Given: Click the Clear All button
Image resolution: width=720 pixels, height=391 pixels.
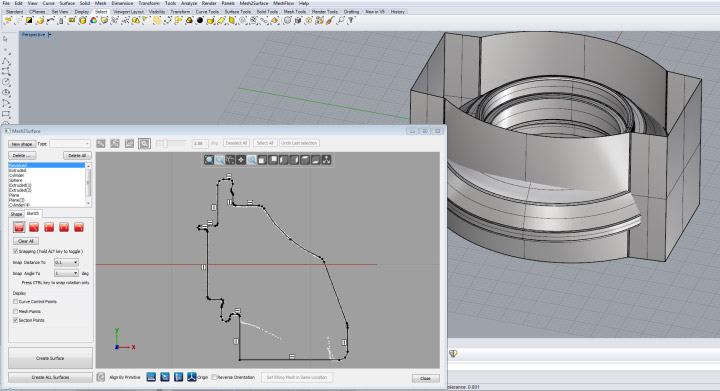Looking at the screenshot, I should (26, 241).
